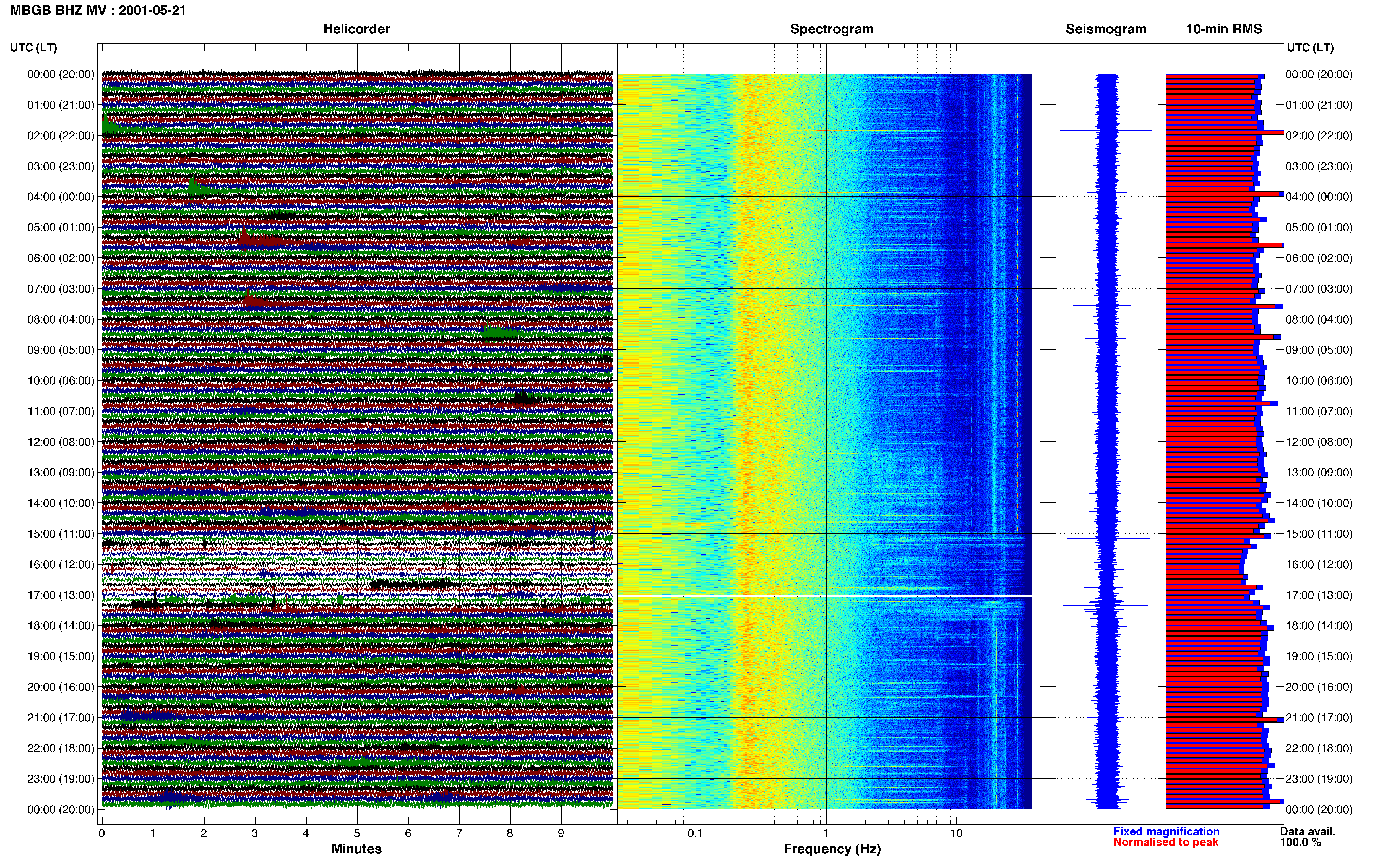Click the left '05:00 (01:00)' time label
Image resolution: width=1388 pixels, height=868 pixels.
[x=61, y=227]
